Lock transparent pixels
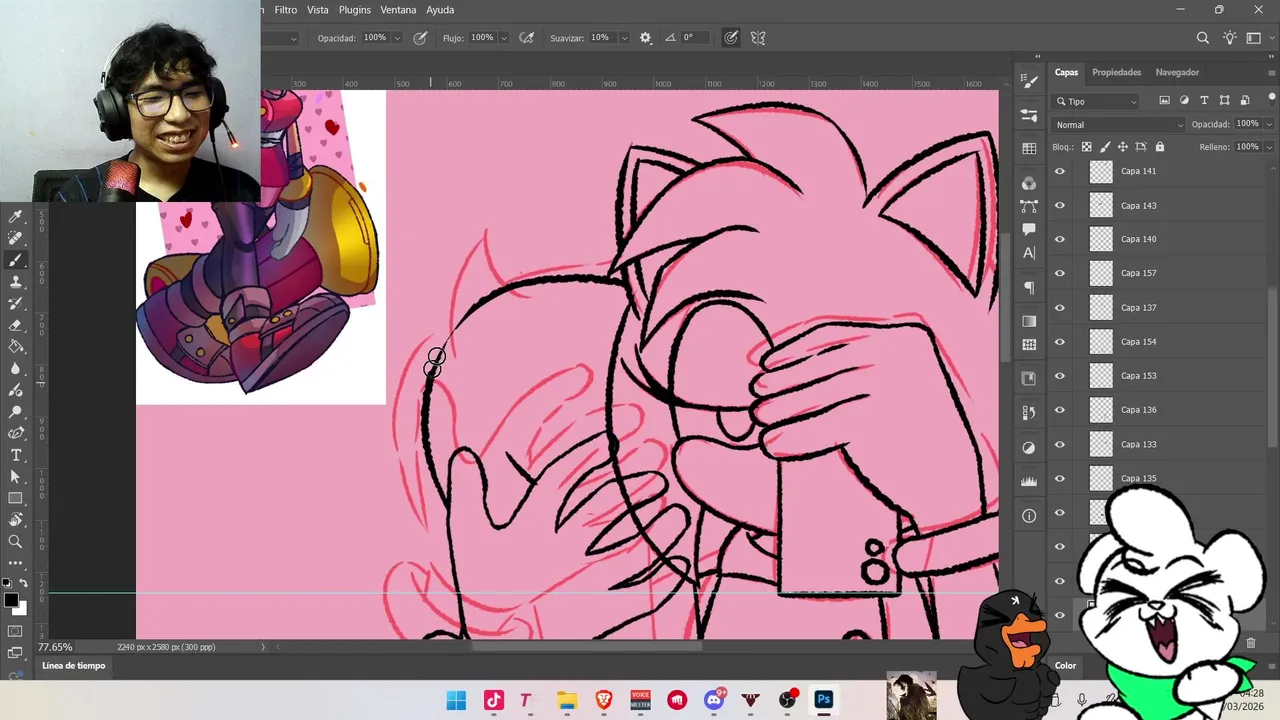 tap(1086, 147)
